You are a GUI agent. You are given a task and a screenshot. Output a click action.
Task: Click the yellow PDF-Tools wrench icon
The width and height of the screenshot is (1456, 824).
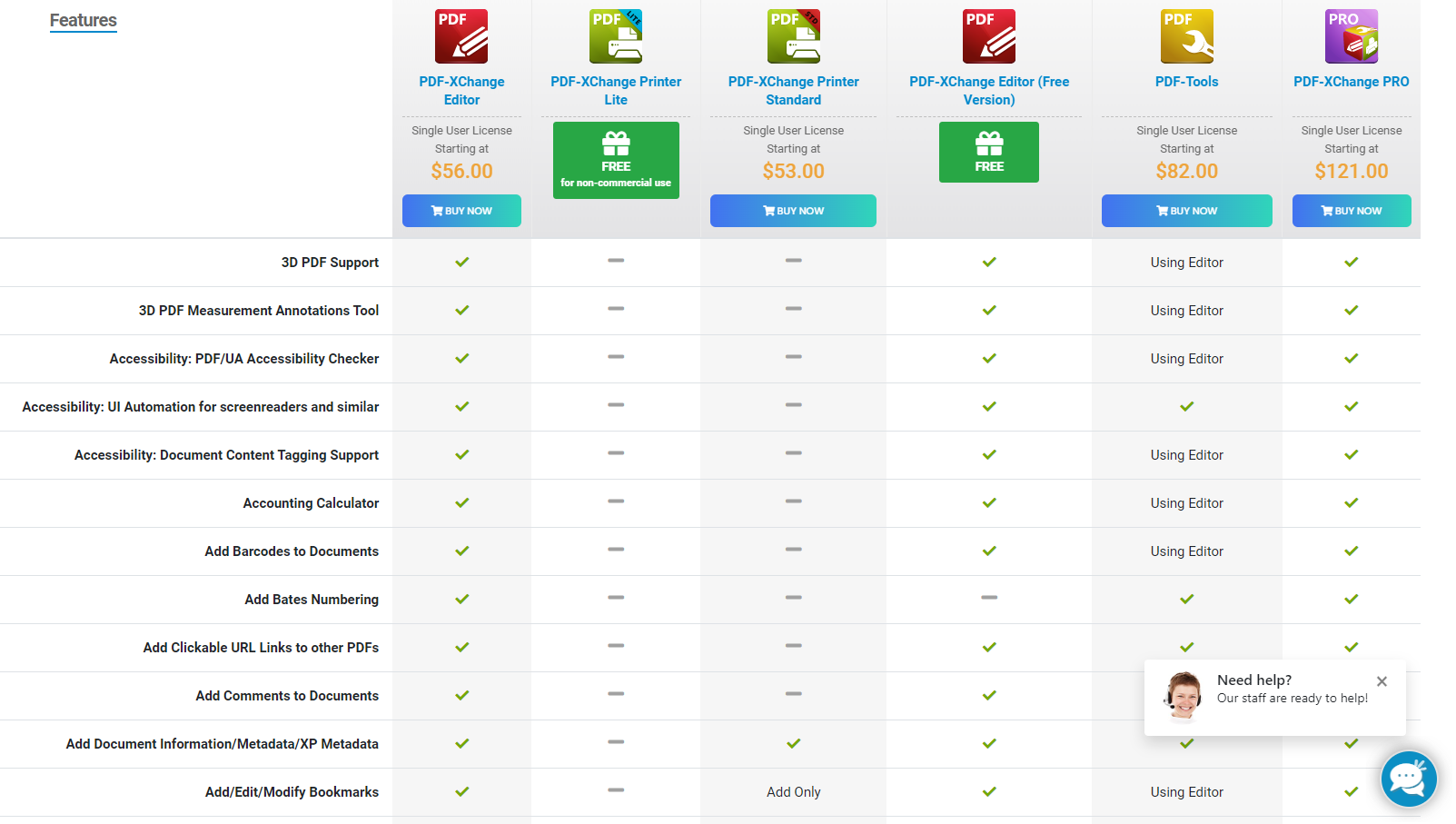point(1186,36)
